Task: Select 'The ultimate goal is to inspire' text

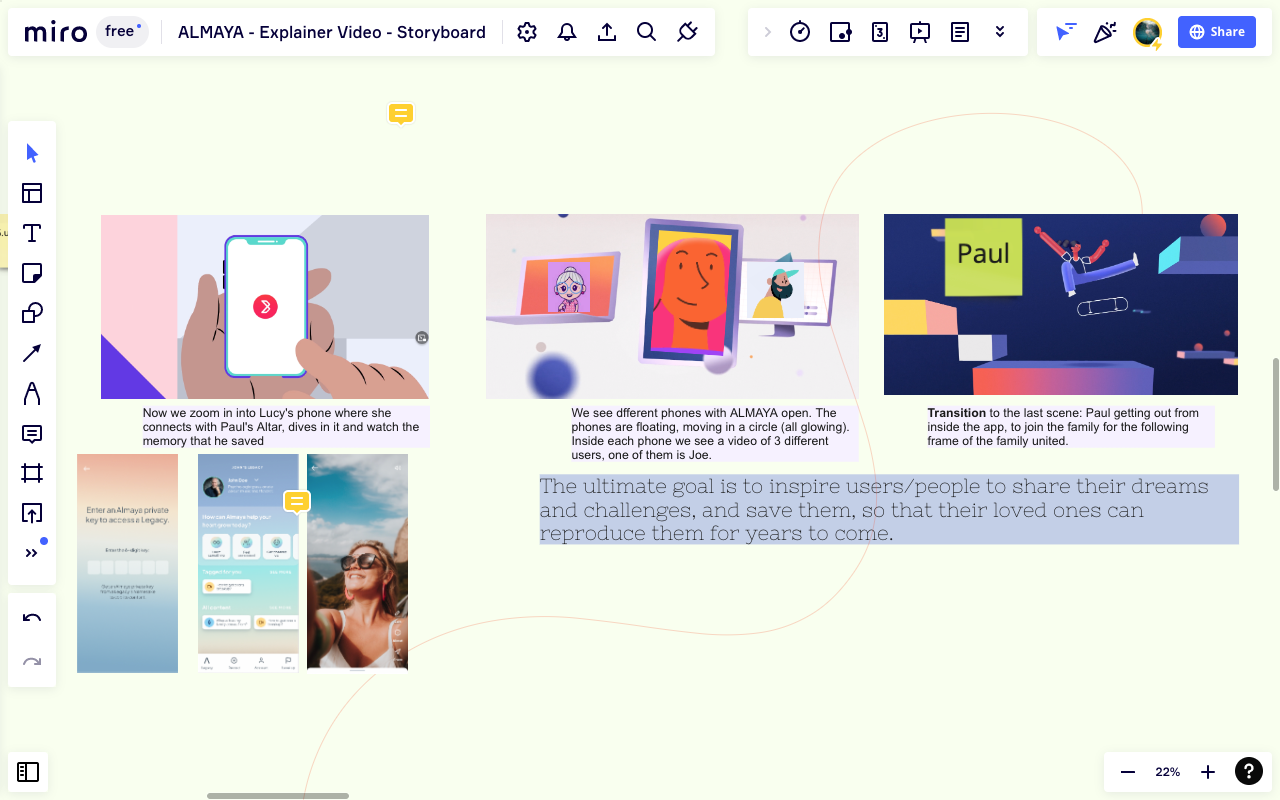Action: 889,509
